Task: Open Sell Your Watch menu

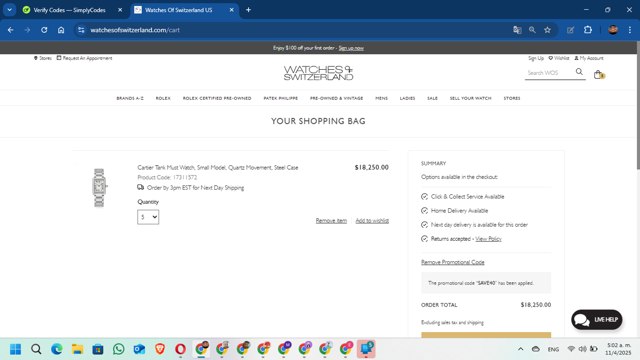Action: point(471,98)
